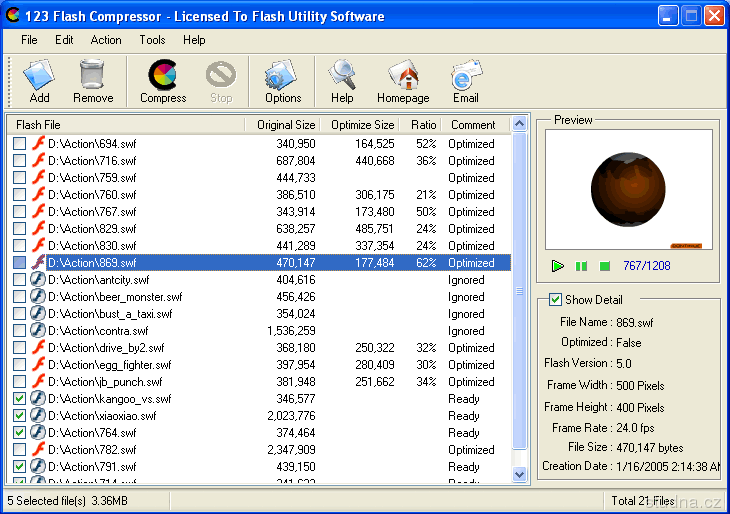
Task: Open the Tools menu
Action: (x=153, y=40)
